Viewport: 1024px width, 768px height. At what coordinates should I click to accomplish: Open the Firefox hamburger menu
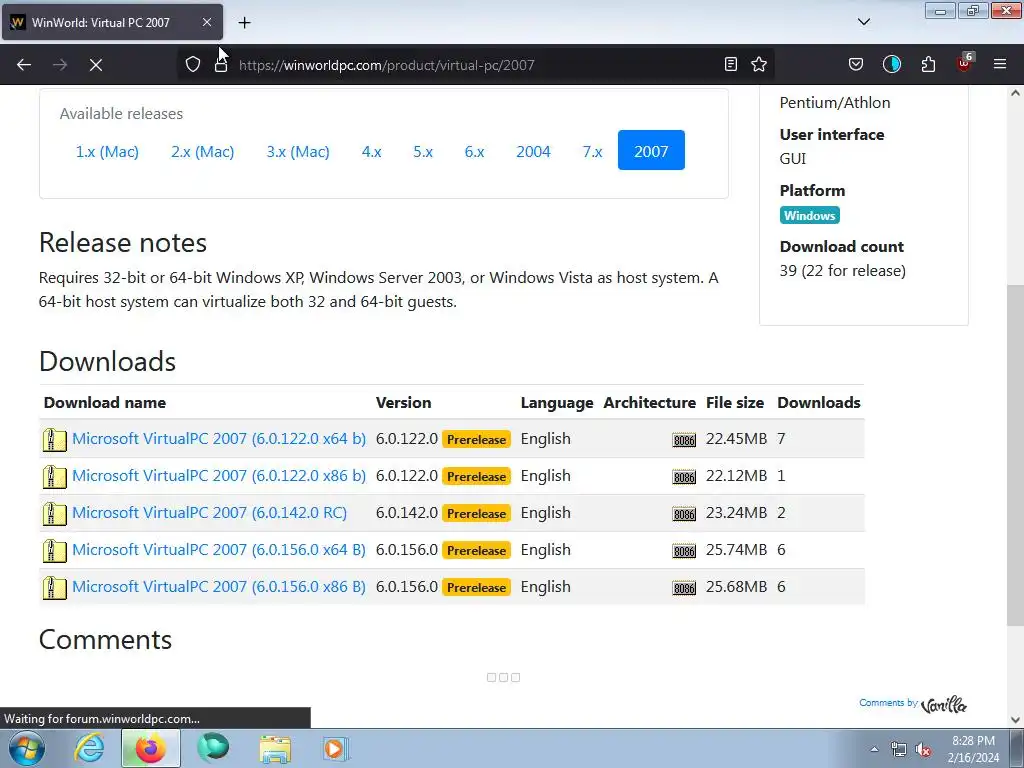[x=1000, y=64]
